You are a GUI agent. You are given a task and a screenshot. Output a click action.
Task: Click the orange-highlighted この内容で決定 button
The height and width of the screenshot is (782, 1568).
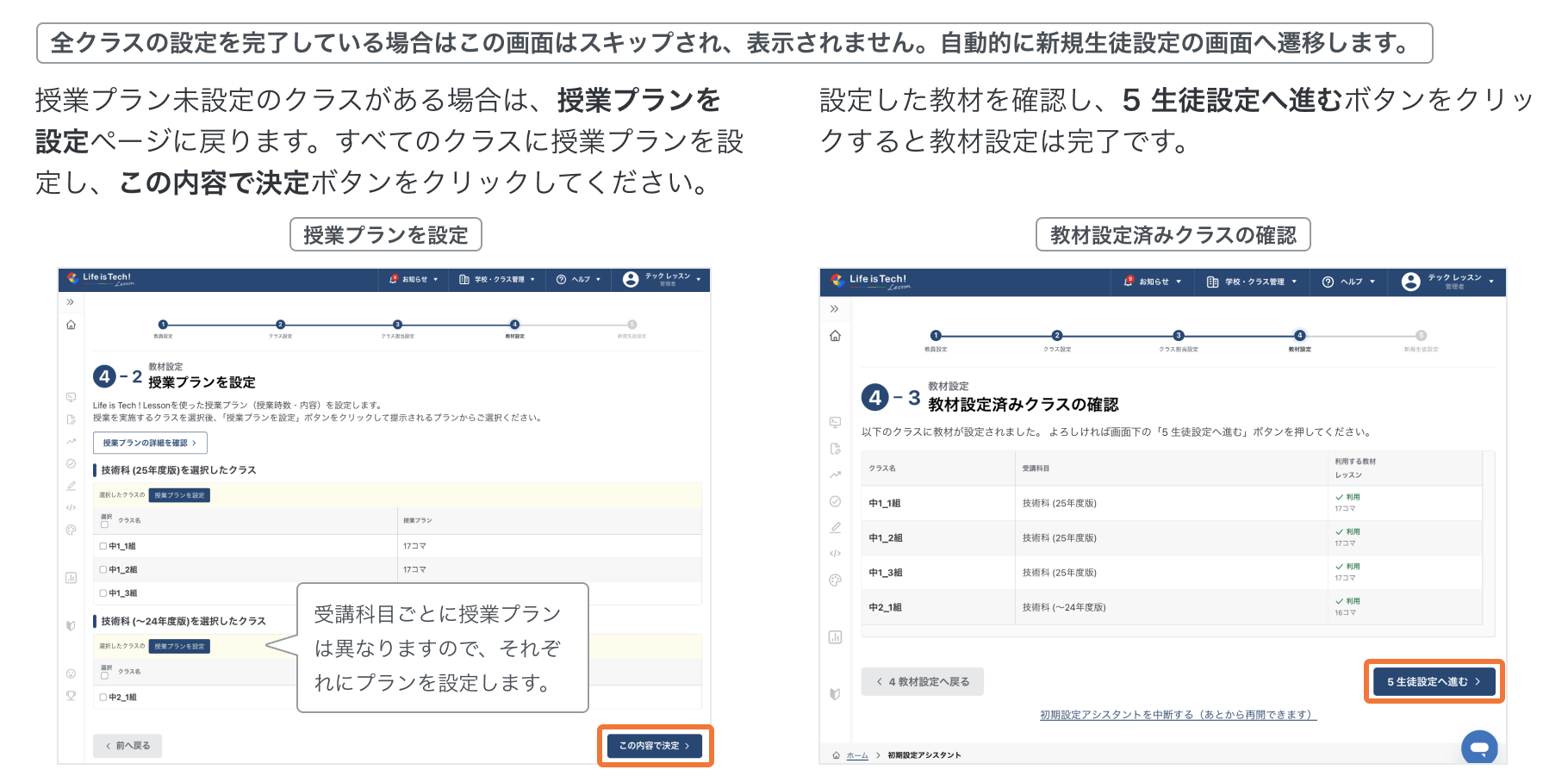(x=655, y=746)
